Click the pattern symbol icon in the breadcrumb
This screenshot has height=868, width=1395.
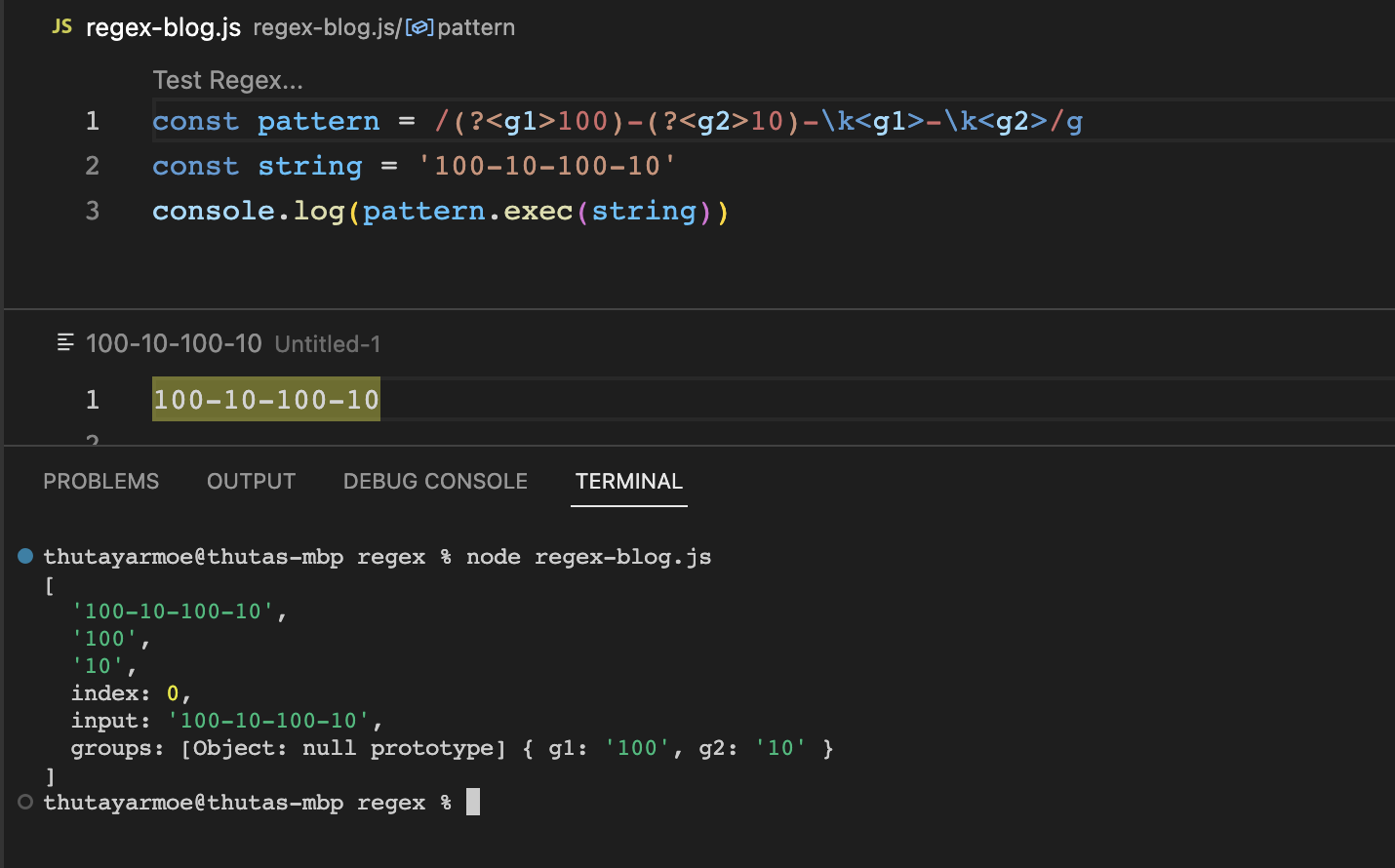click(418, 27)
